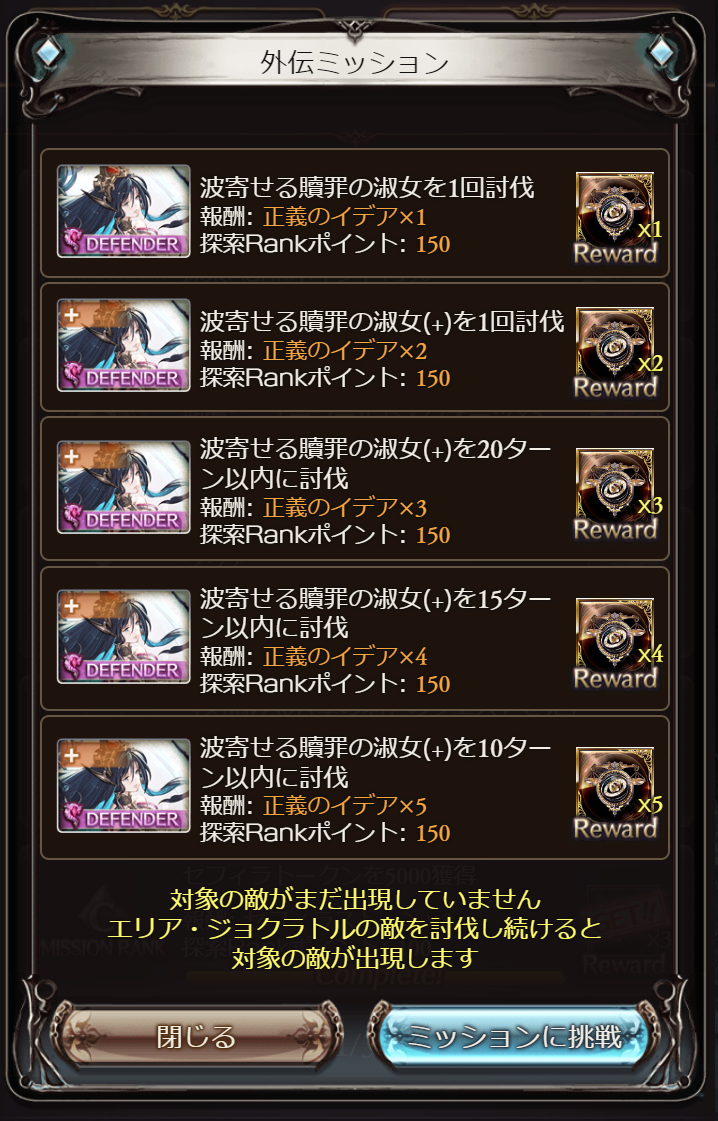718x1121 pixels.
Task: Open the ×5 正義のイデア reward icon
Action: click(x=616, y=792)
